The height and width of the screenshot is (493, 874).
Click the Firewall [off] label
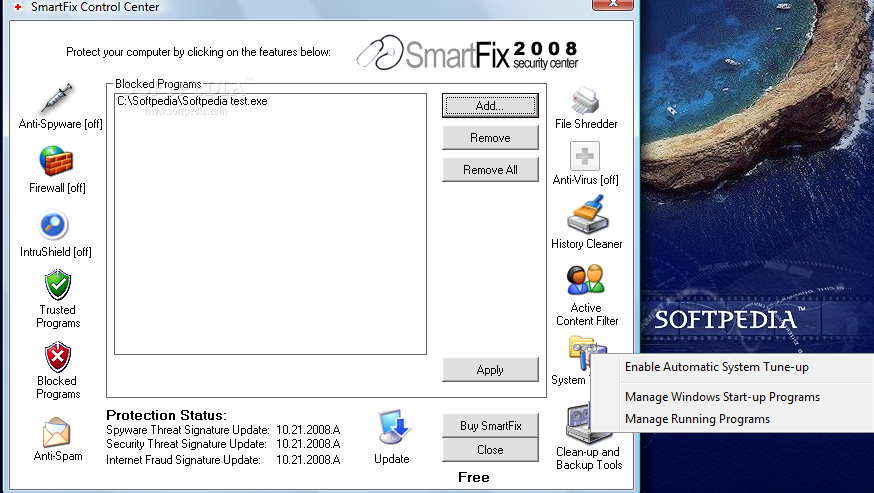[57, 188]
